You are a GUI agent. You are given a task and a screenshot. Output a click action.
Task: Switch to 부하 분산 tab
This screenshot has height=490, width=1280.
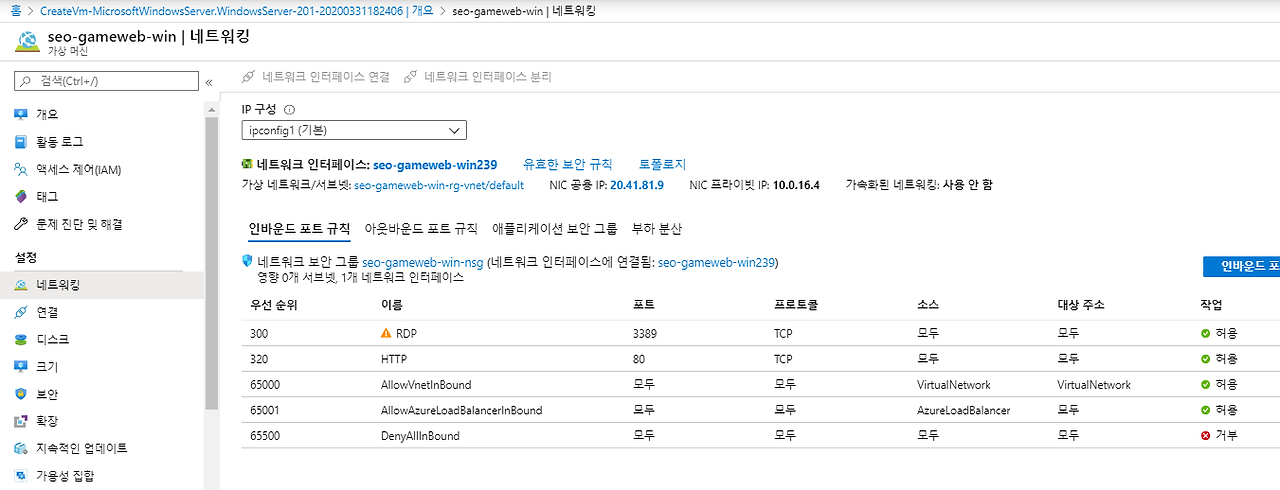coord(657,229)
